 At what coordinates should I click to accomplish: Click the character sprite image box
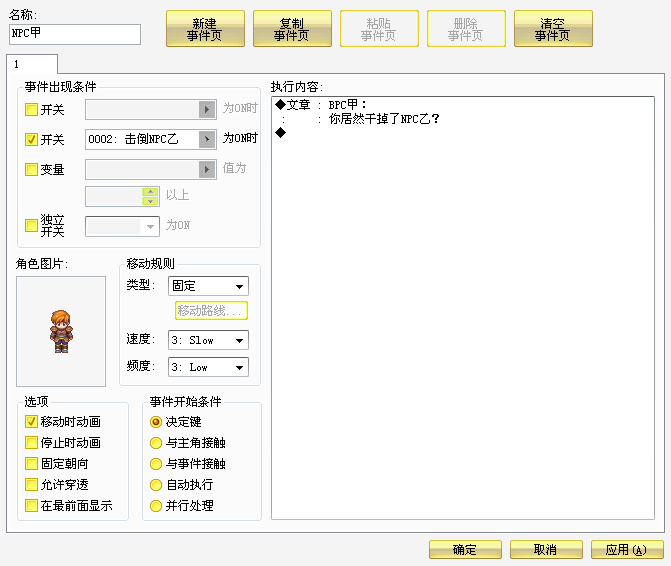61,331
